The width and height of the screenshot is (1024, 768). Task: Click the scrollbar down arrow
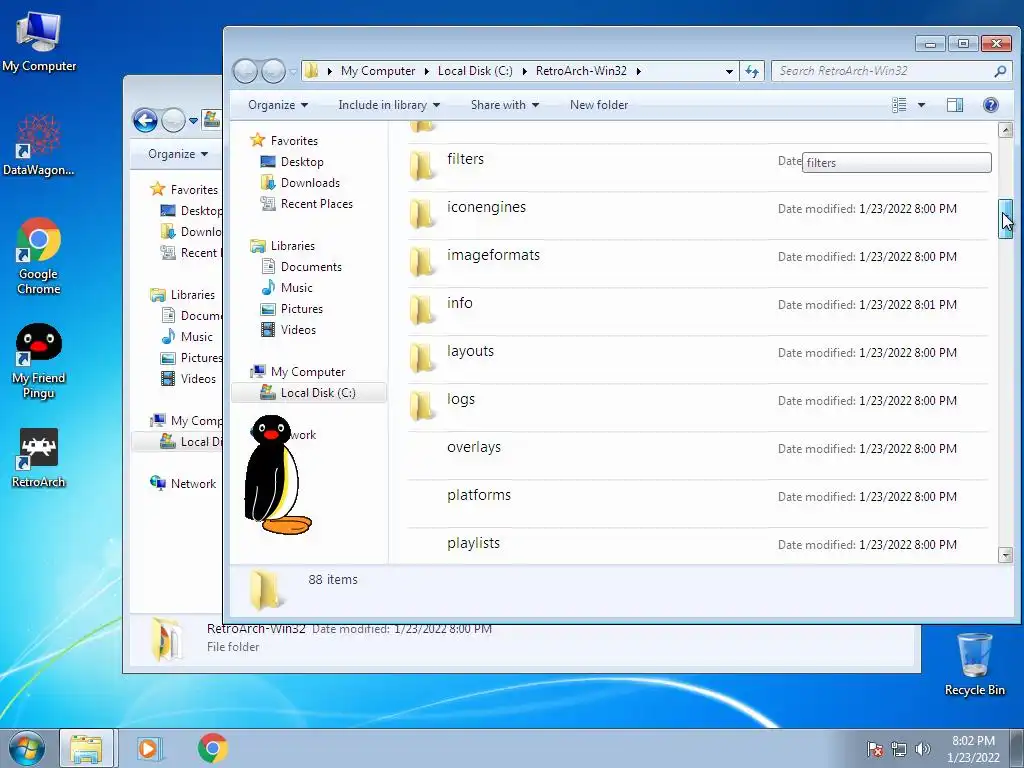point(1006,556)
